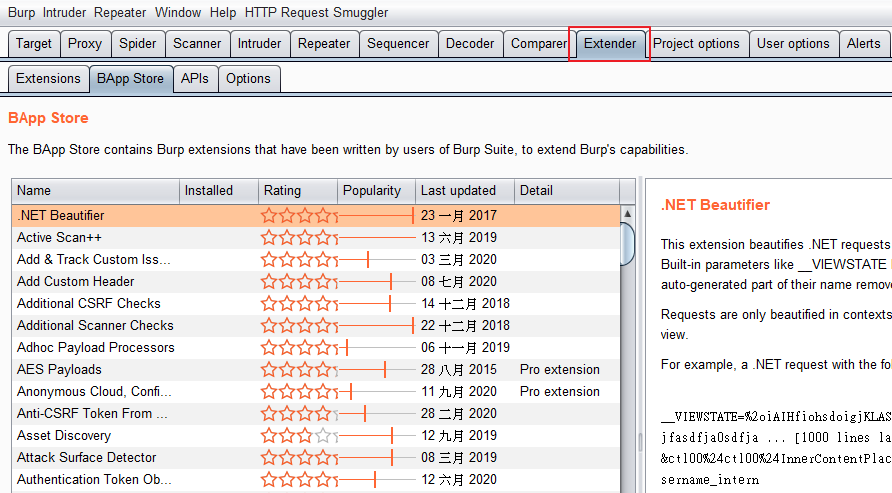Switch to the Target tab
892x493 pixels.
pyautogui.click(x=34, y=44)
